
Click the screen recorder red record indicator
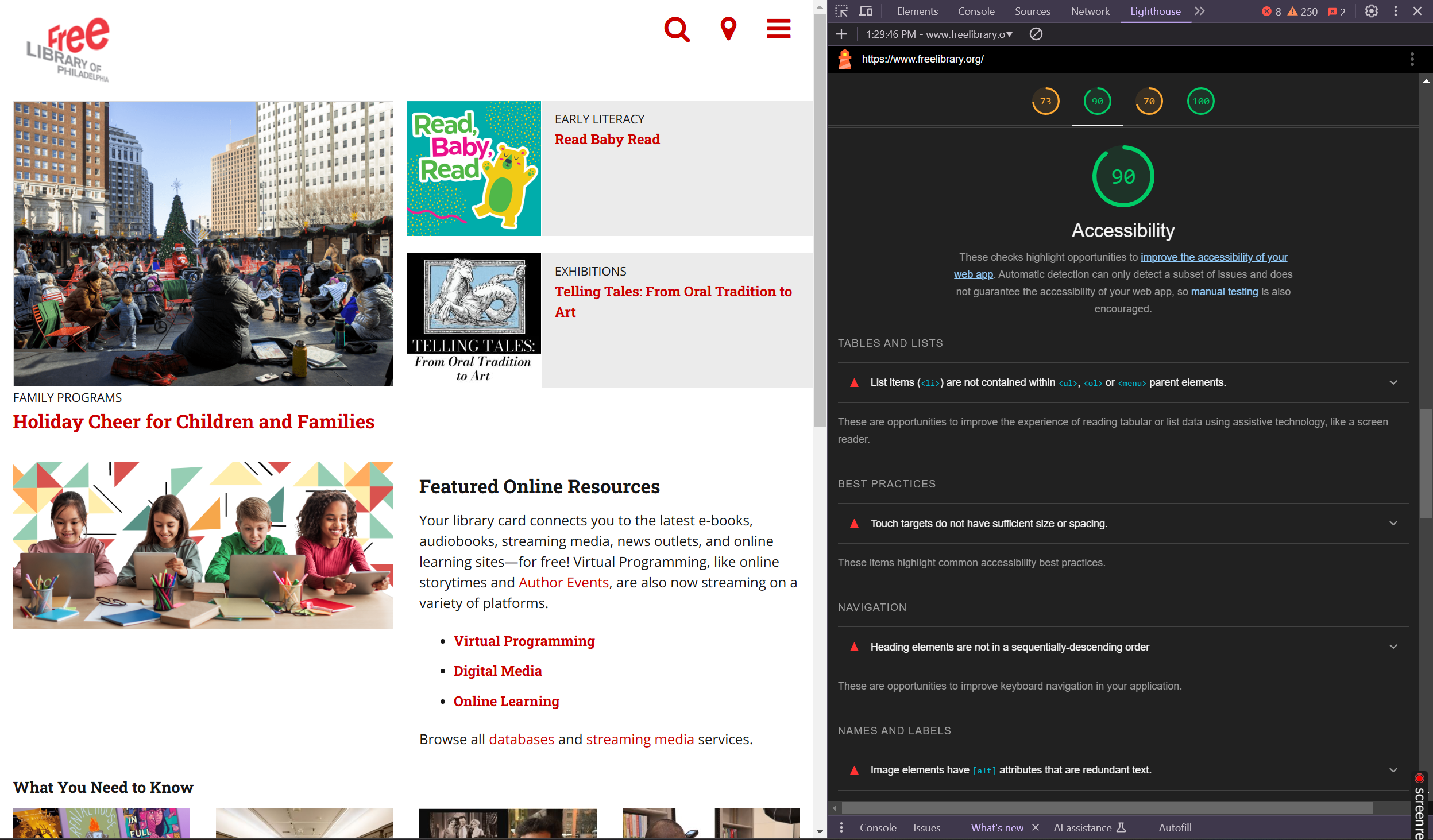(x=1419, y=779)
